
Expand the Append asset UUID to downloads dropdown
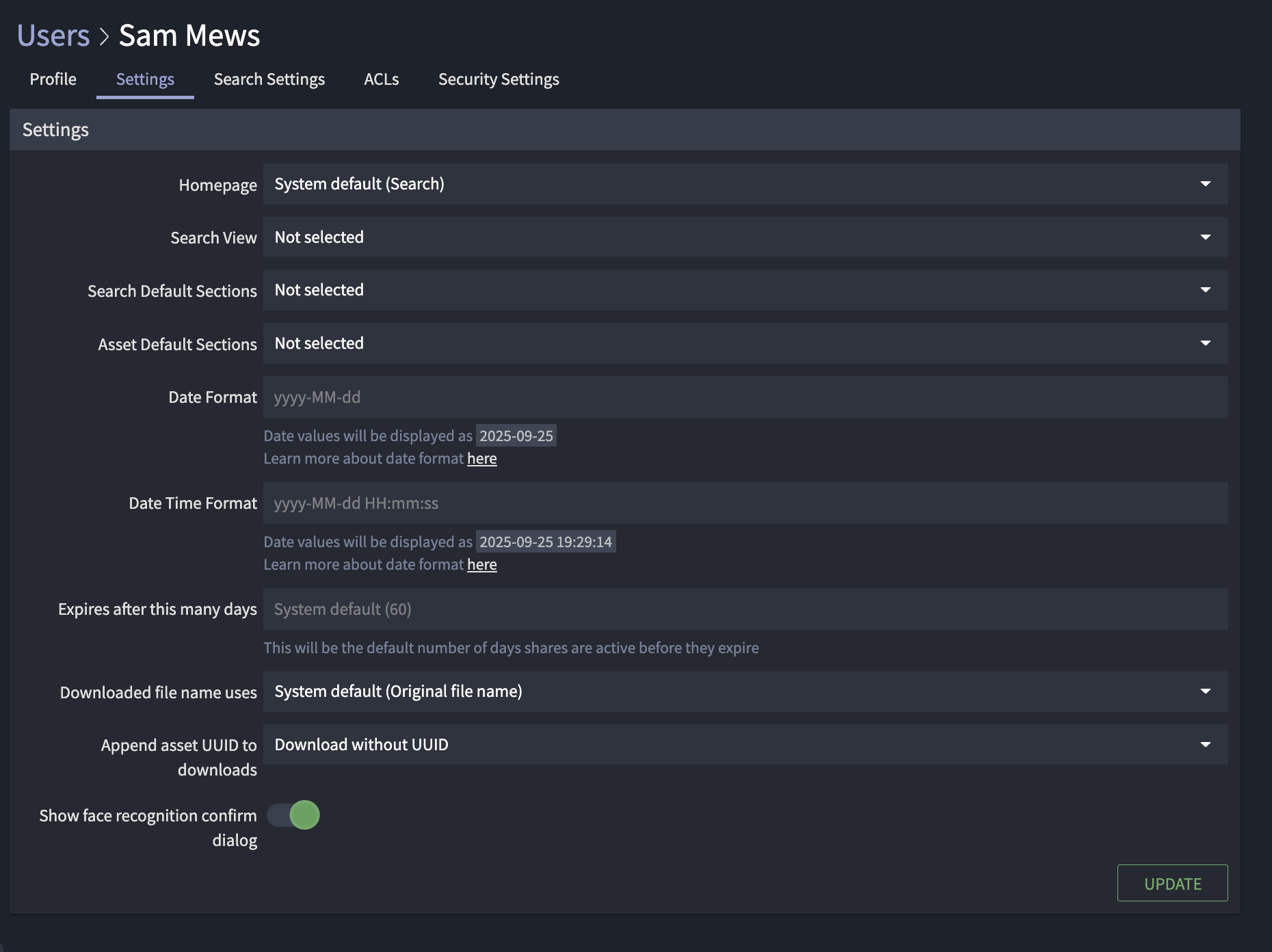(745, 744)
